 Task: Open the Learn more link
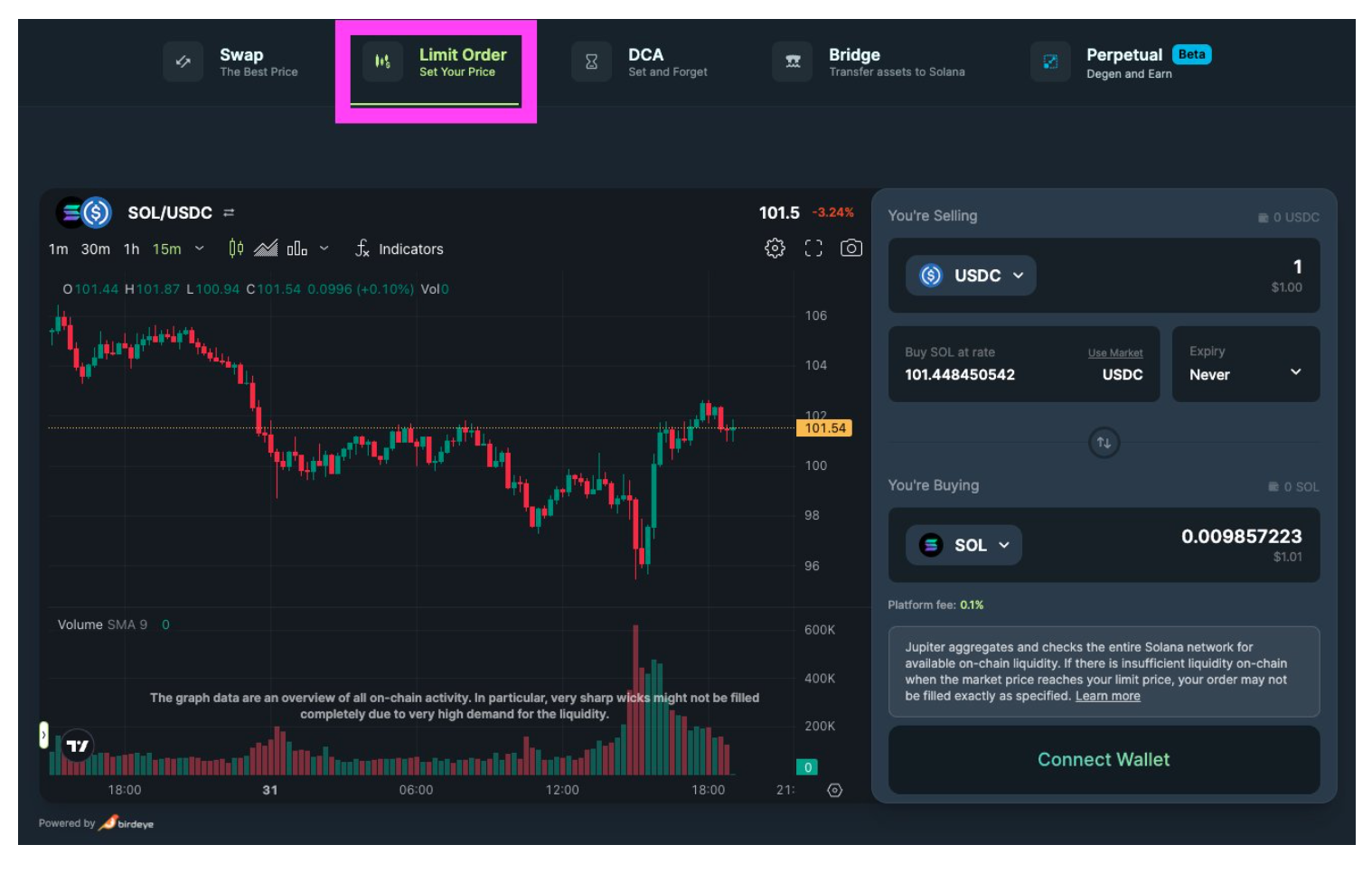coord(1107,696)
